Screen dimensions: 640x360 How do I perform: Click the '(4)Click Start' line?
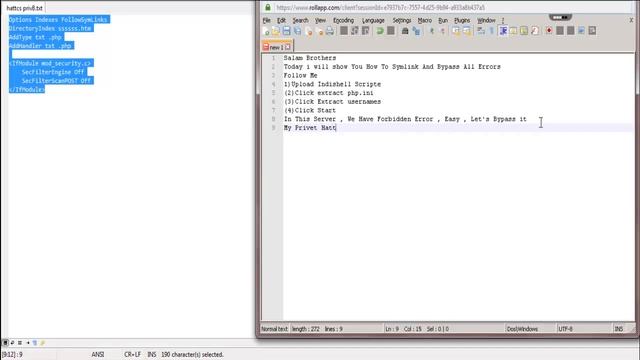(x=310, y=110)
